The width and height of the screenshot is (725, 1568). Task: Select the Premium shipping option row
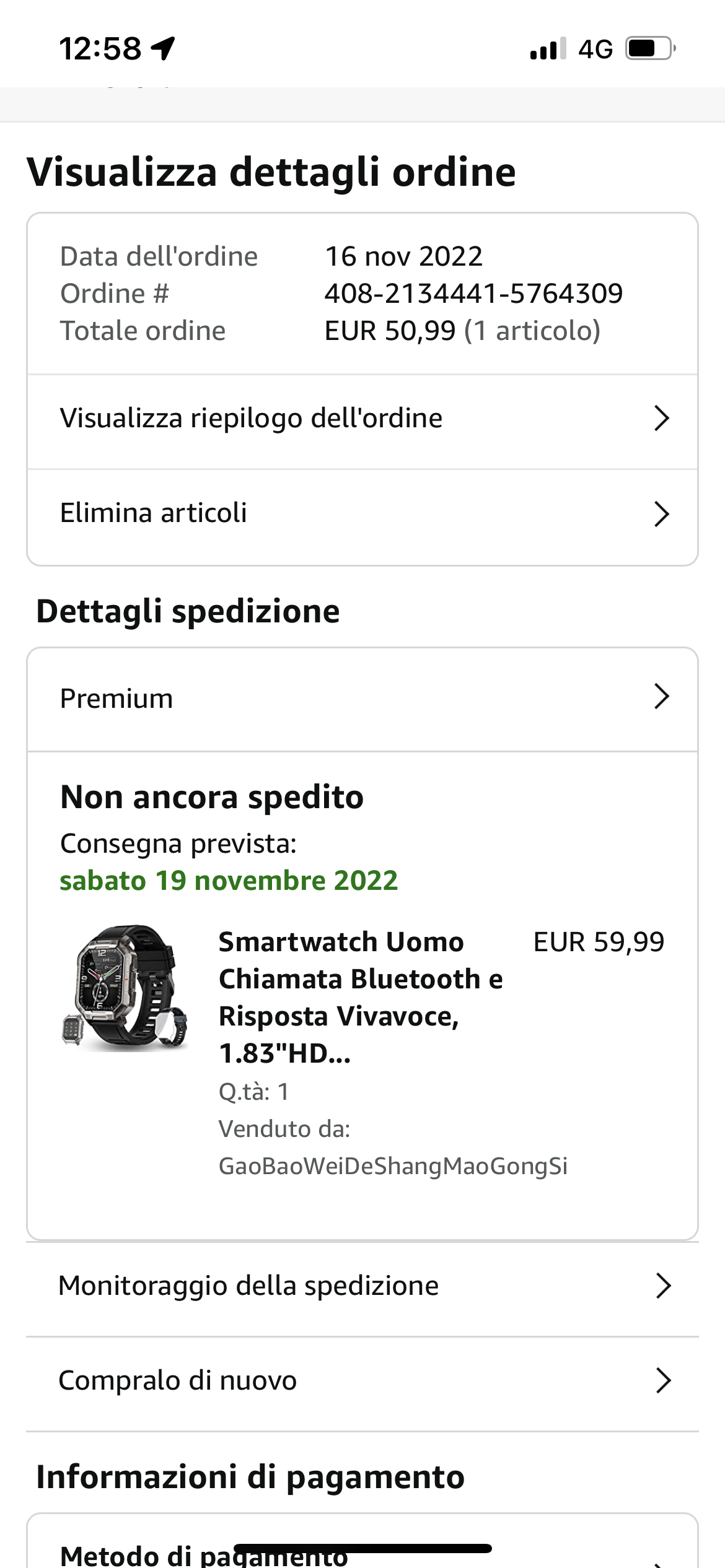pos(362,699)
